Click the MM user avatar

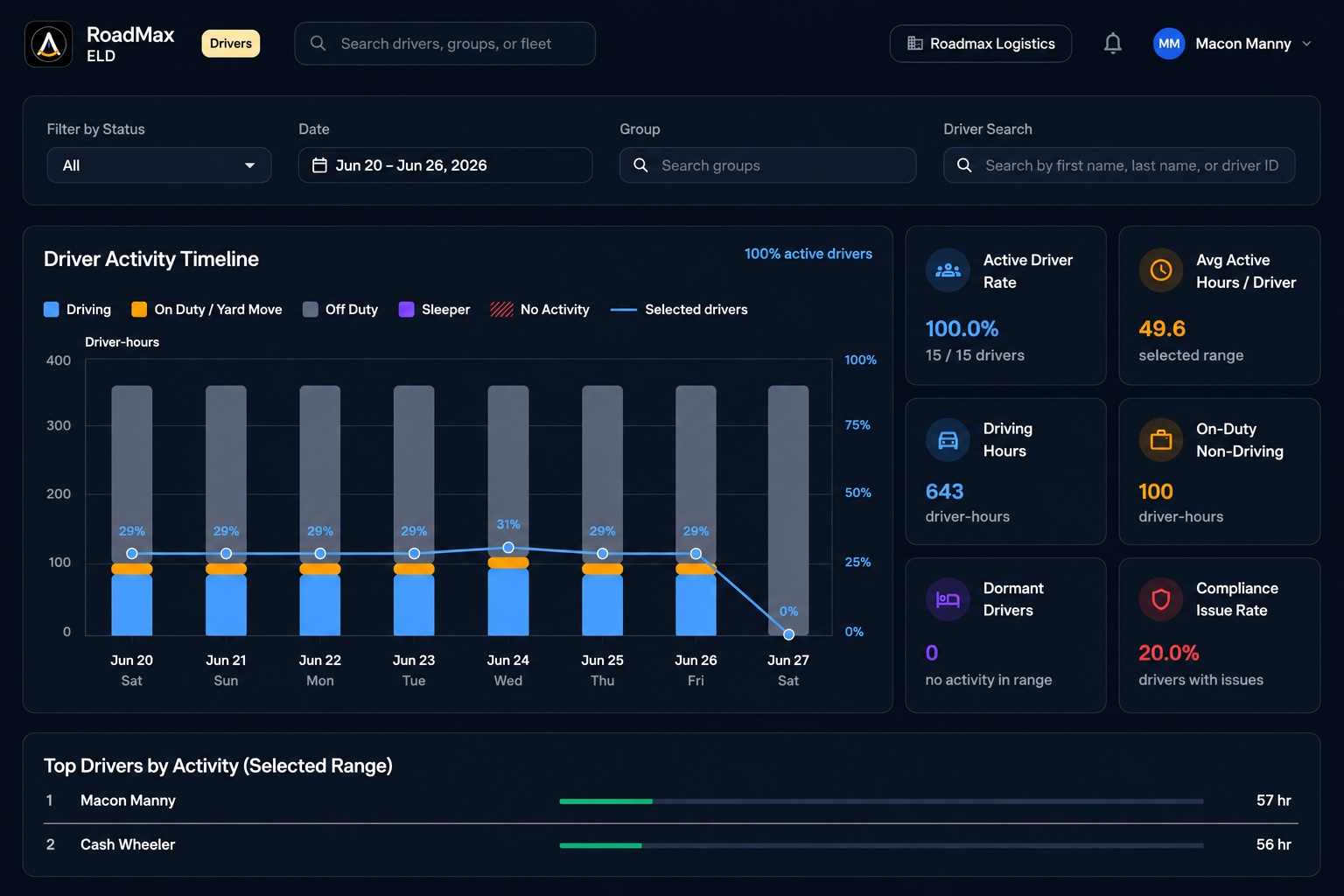click(x=1169, y=44)
